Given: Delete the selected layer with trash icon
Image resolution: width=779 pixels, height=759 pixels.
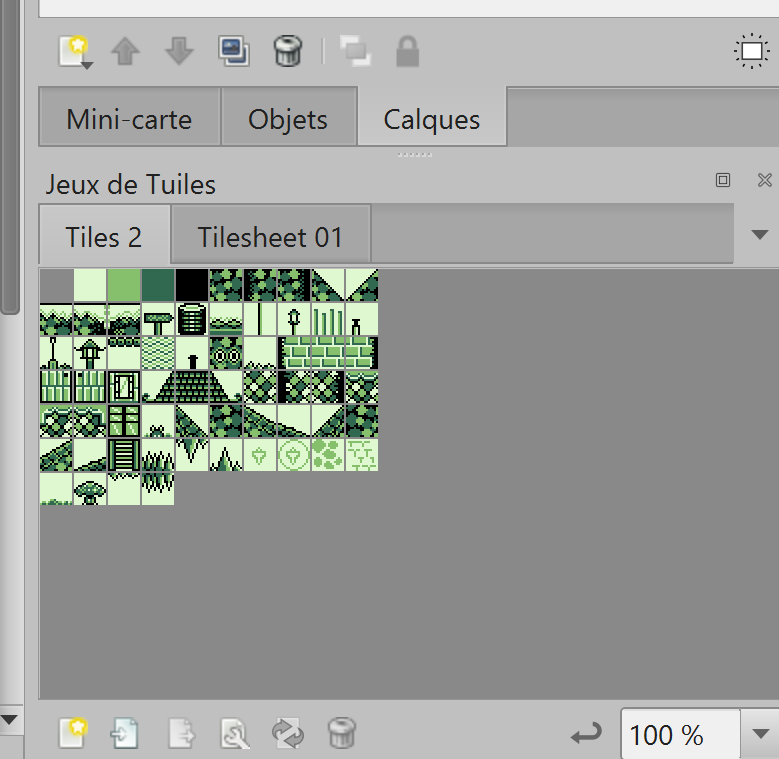Looking at the screenshot, I should tap(288, 51).
